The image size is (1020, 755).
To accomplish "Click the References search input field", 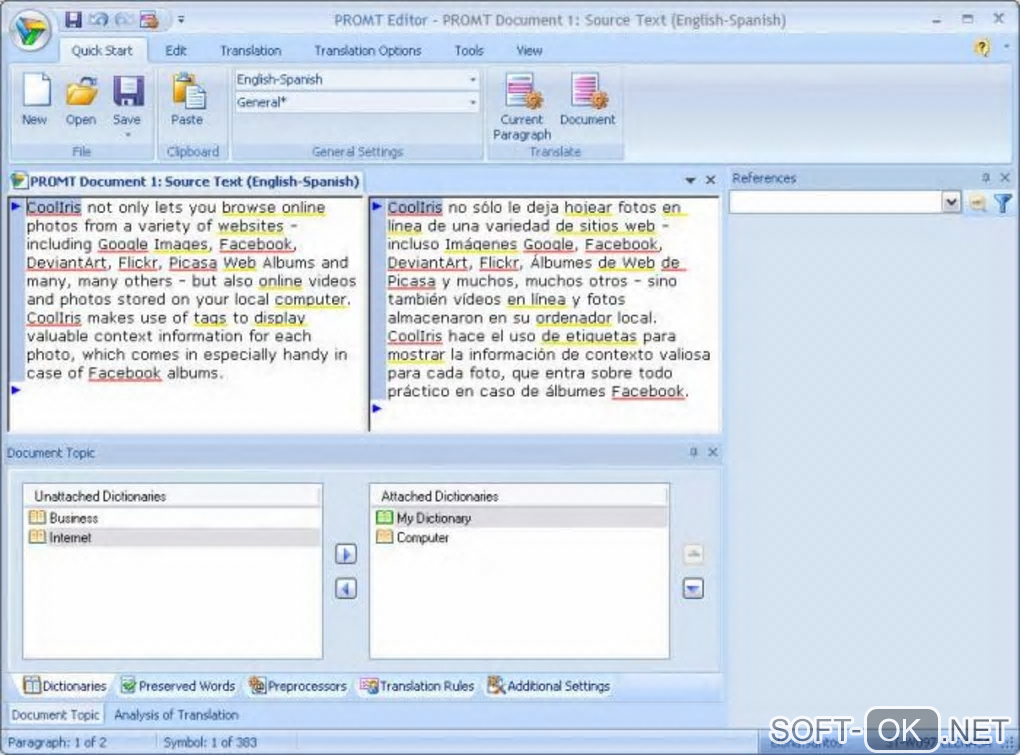I will [835, 203].
